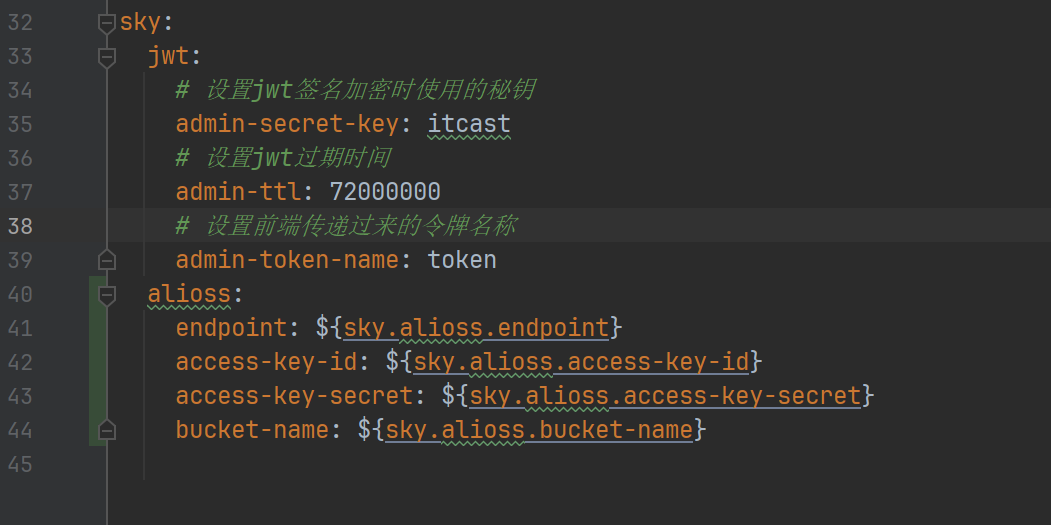1051x525 pixels.
Task: Open the sky.alioss.bucket-name placeholder reference
Action: [x=539, y=430]
